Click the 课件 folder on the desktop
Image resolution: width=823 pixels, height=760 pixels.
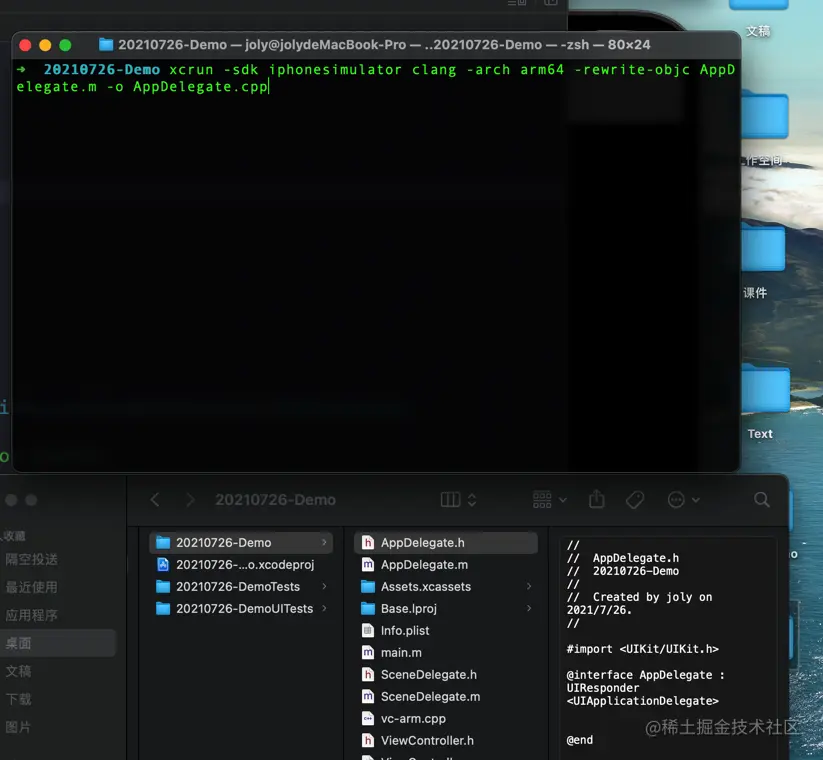[761, 251]
